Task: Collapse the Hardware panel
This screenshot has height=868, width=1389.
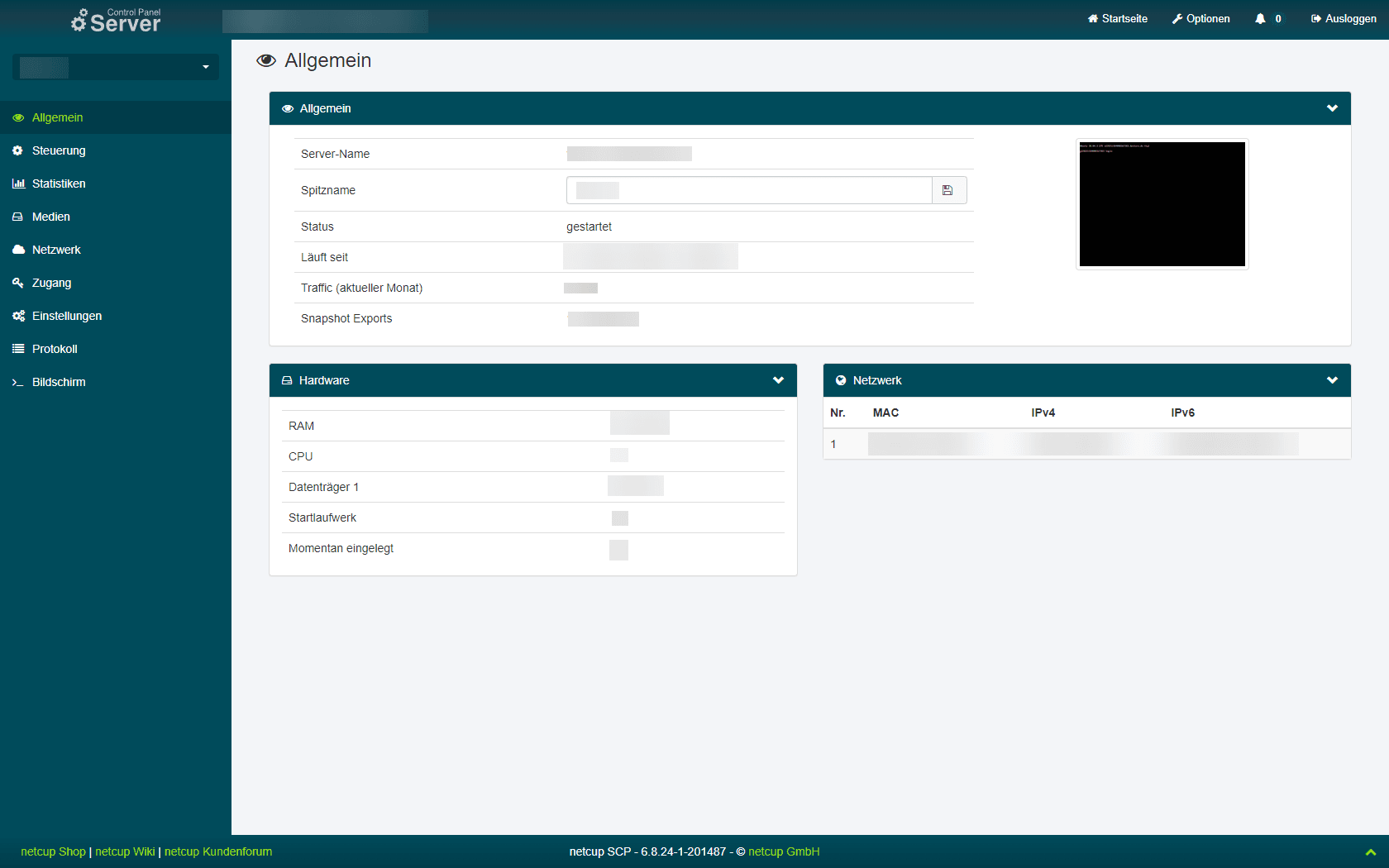Action: pos(778,380)
